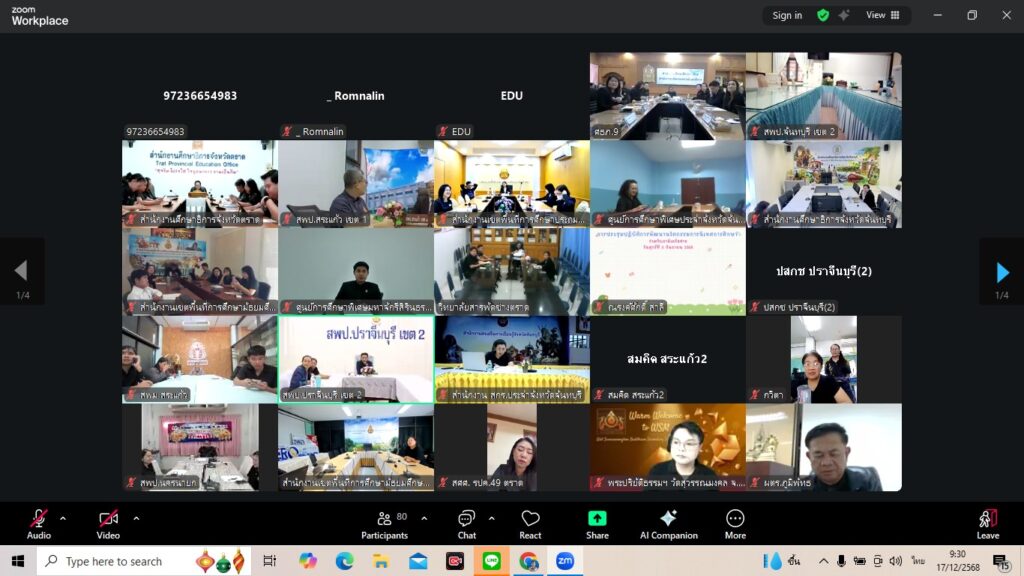Open the Chat panel
Screen dimensions: 1024x576
point(466,522)
